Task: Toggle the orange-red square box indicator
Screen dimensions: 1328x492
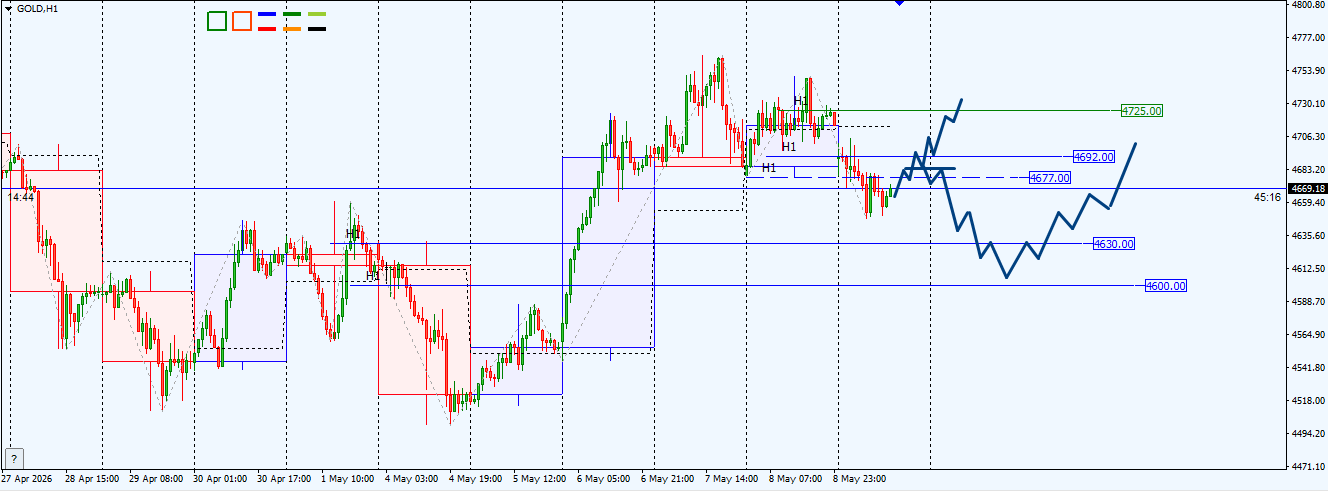Action: tap(241, 21)
